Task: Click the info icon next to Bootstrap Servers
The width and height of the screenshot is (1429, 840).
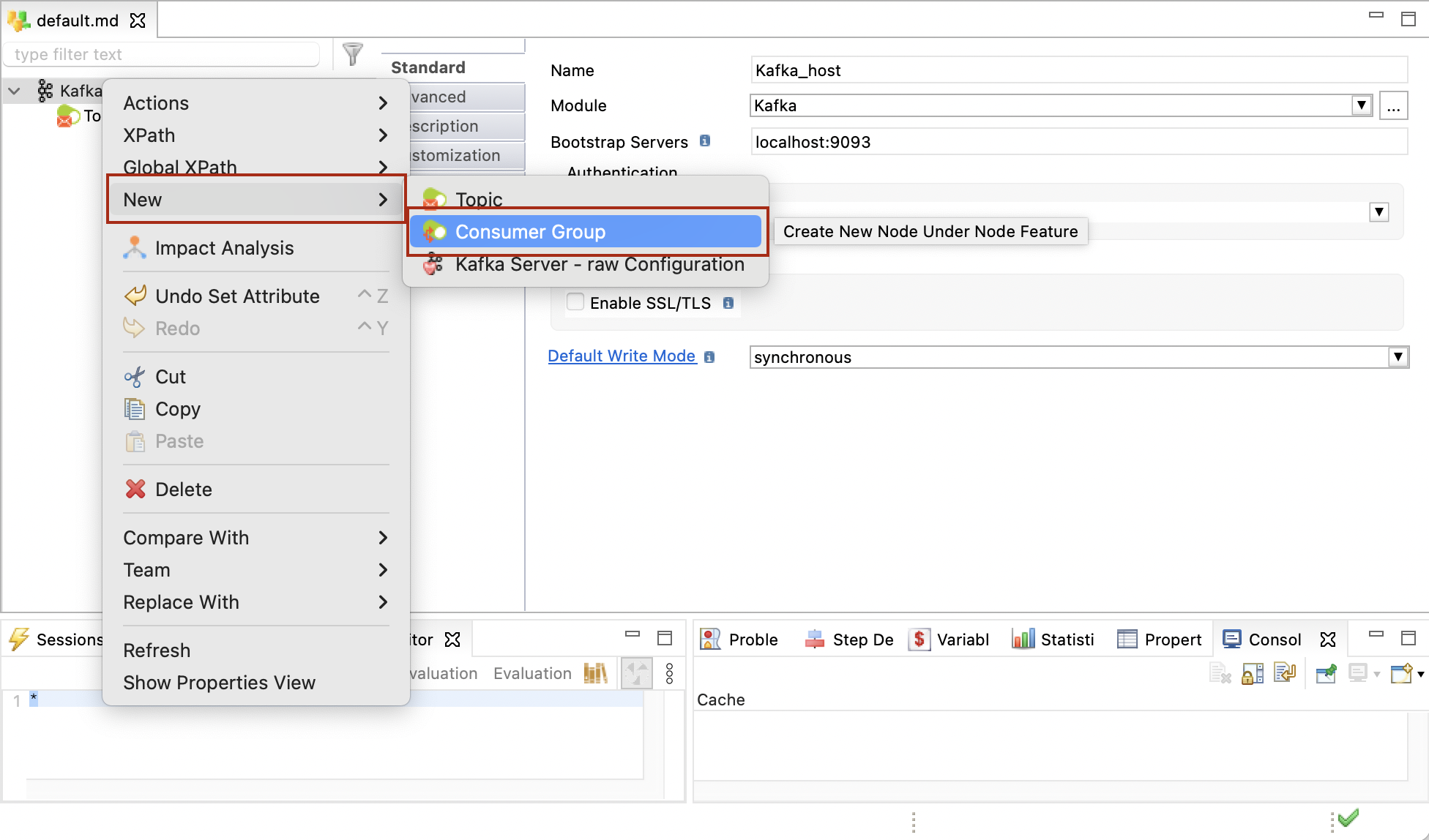Action: point(704,140)
